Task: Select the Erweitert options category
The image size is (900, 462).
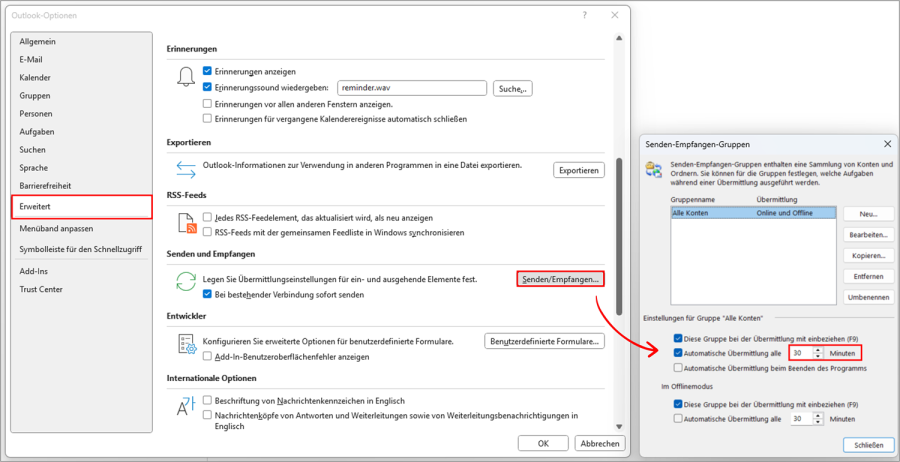Action: pos(82,207)
